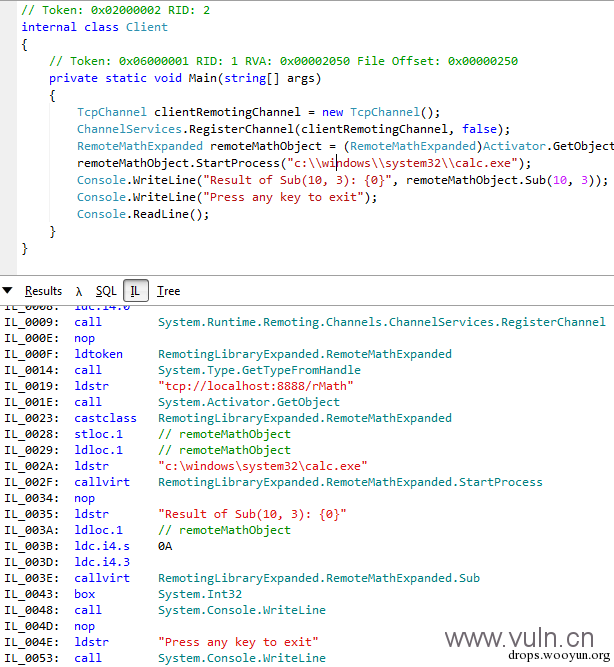Click ChannelServices in the RegisterChannel line

coord(129,129)
